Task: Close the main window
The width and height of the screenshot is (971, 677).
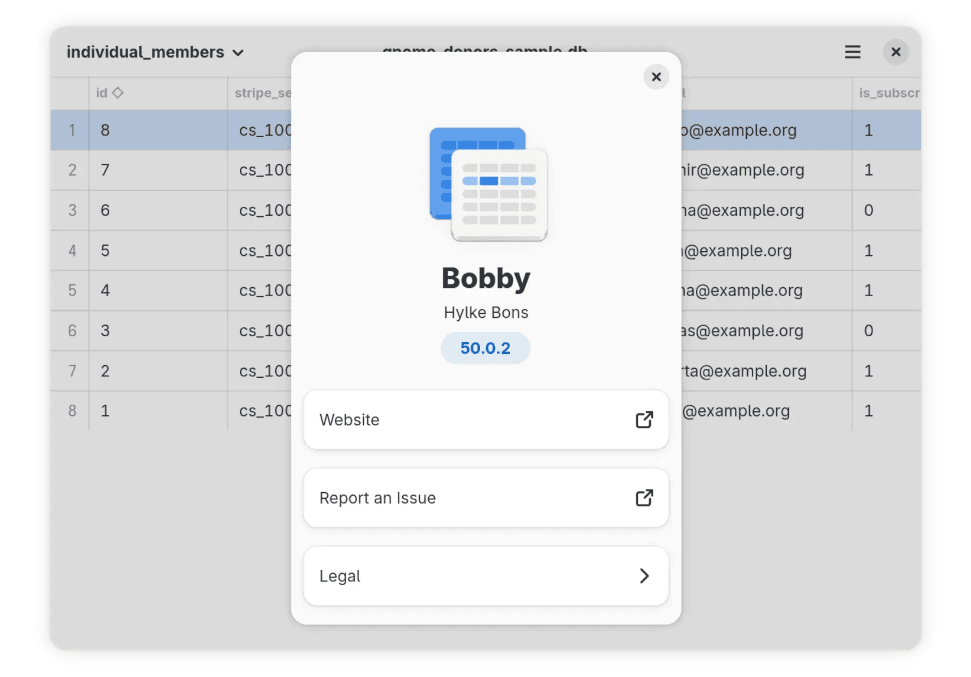Action: point(895,52)
